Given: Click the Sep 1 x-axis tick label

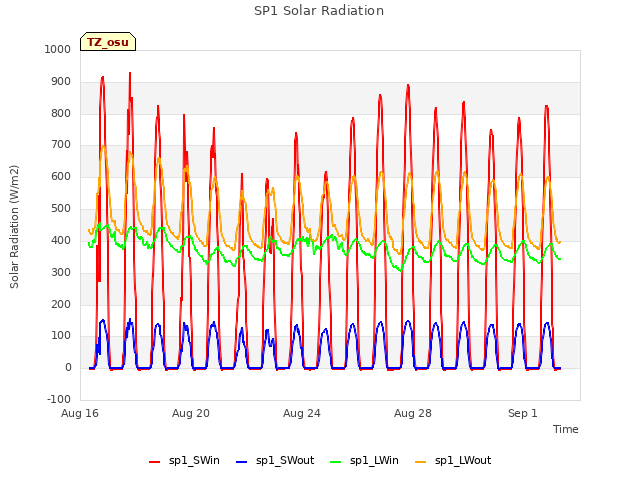Looking at the screenshot, I should click(522, 413).
